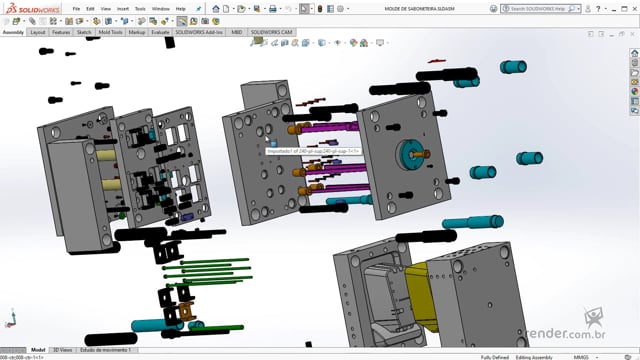Toggle the pushpin to keep menu visible
Viewport: 640px width, 360px height.
pyautogui.click(x=199, y=9)
